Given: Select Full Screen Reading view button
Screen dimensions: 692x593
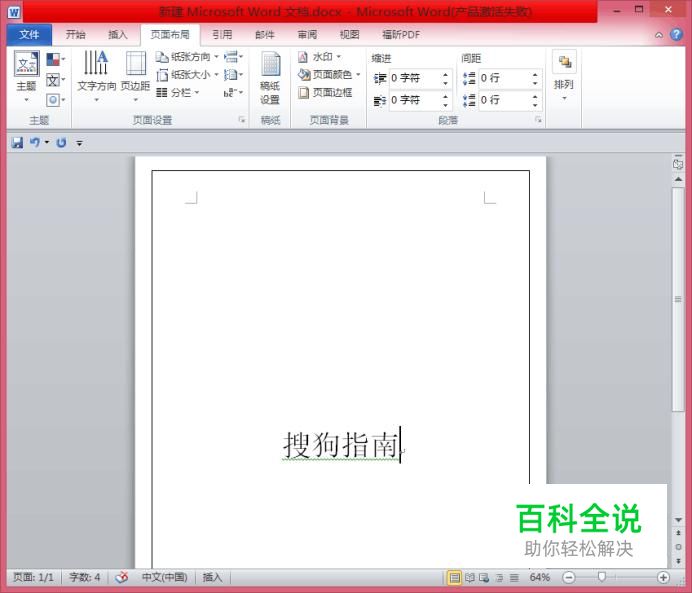Looking at the screenshot, I should (x=470, y=577).
